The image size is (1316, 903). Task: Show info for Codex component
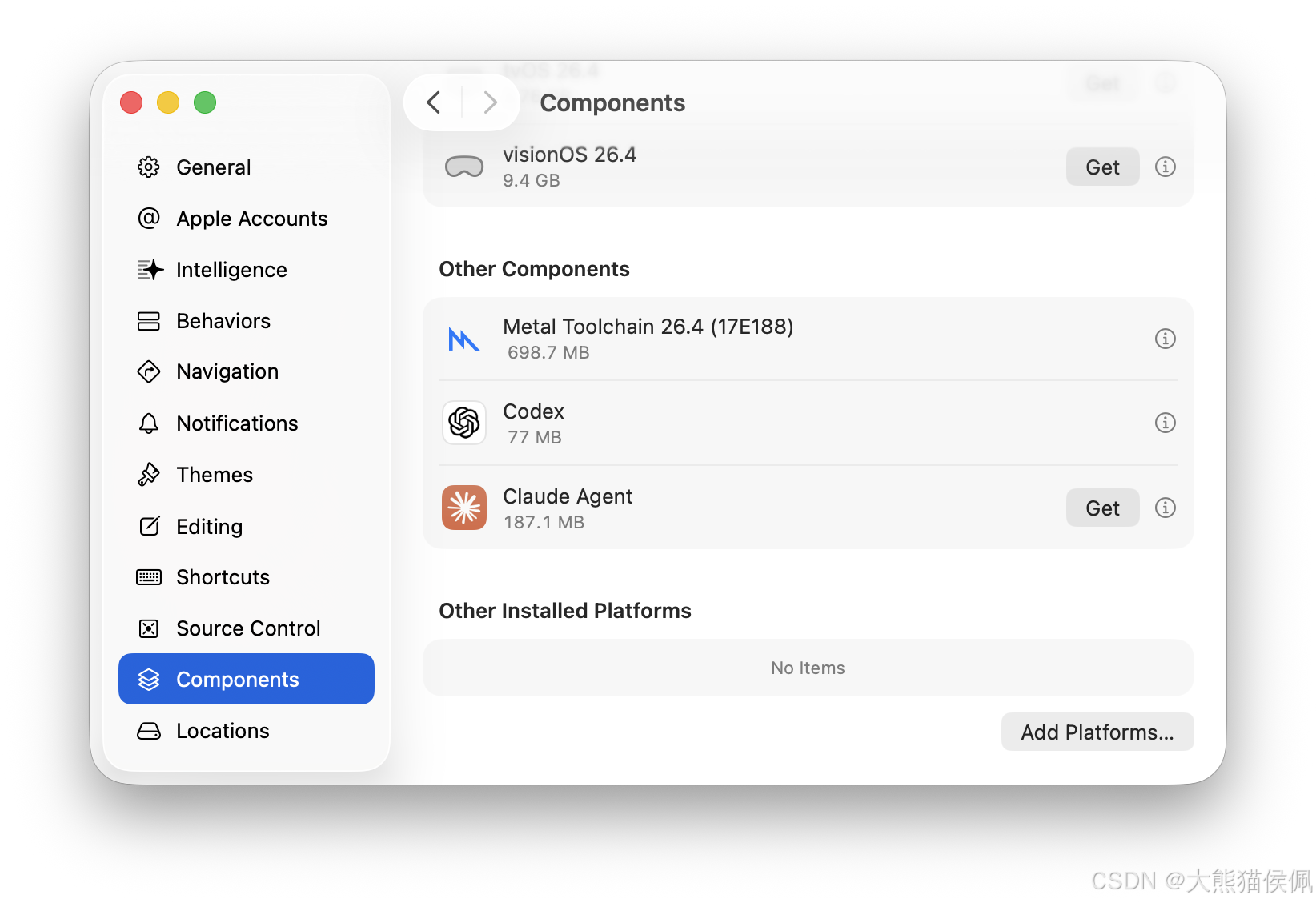[1166, 423]
